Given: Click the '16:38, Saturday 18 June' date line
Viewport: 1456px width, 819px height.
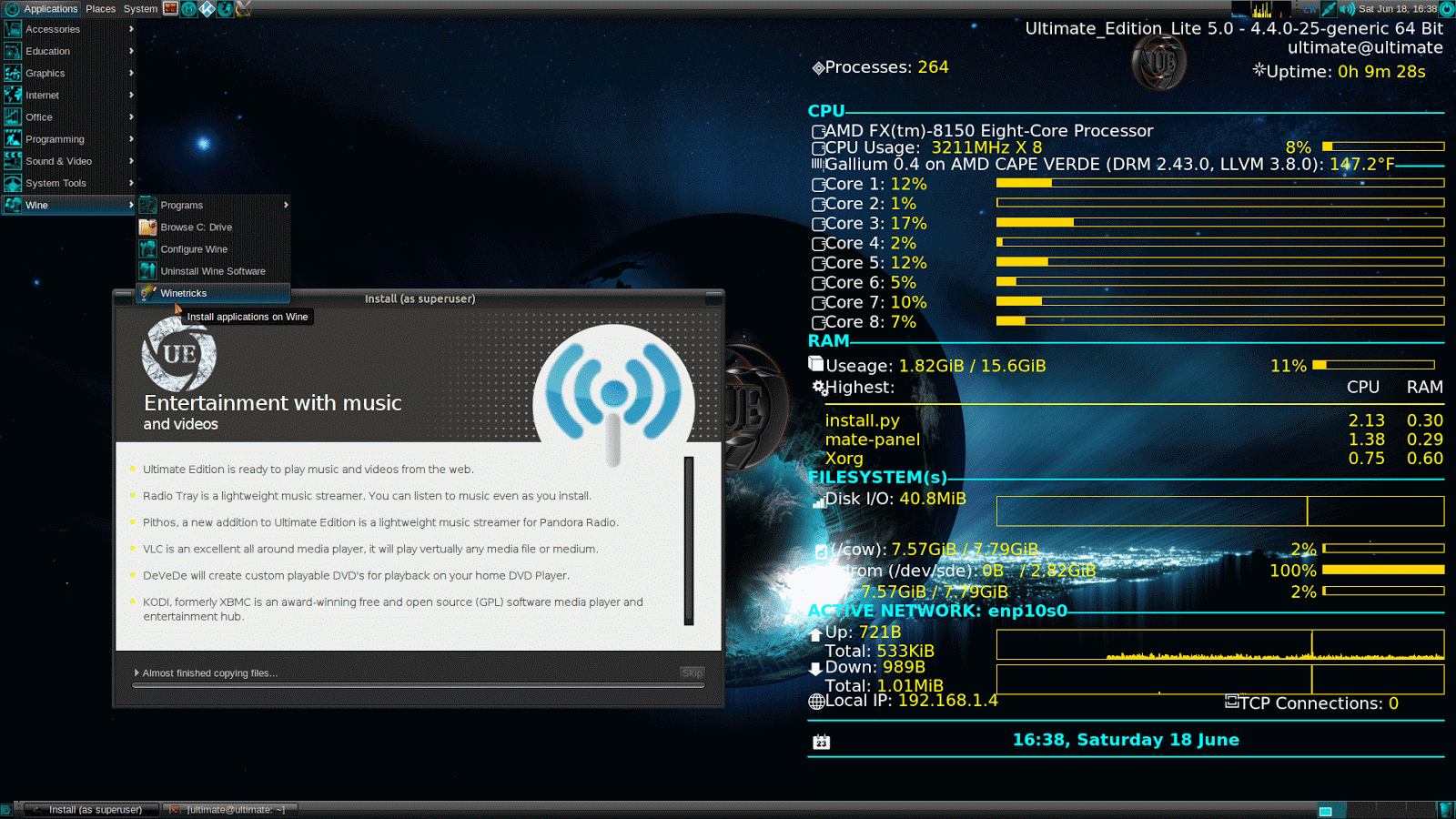Looking at the screenshot, I should coord(1126,740).
